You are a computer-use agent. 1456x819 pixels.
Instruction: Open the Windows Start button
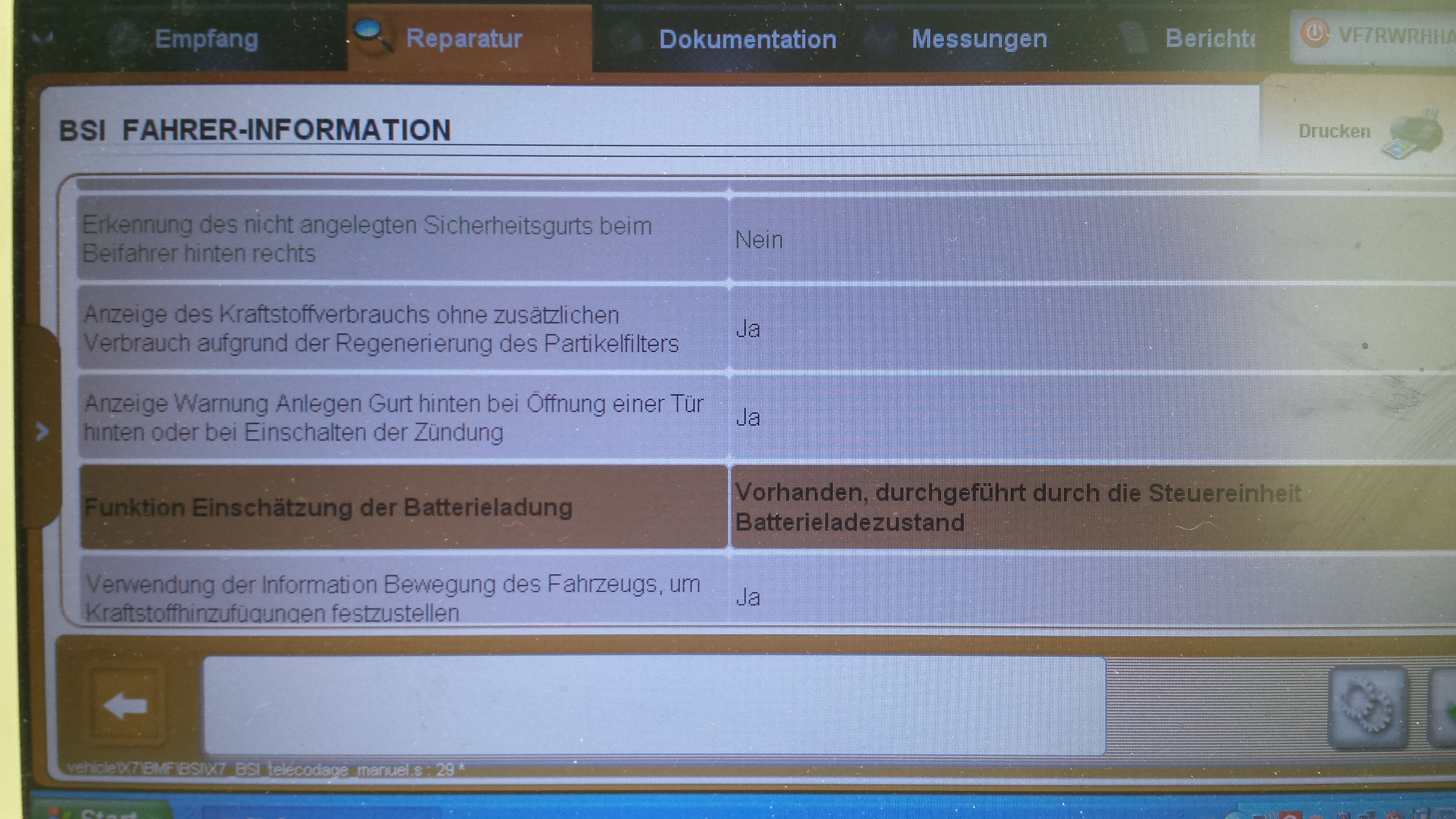click(x=102, y=809)
